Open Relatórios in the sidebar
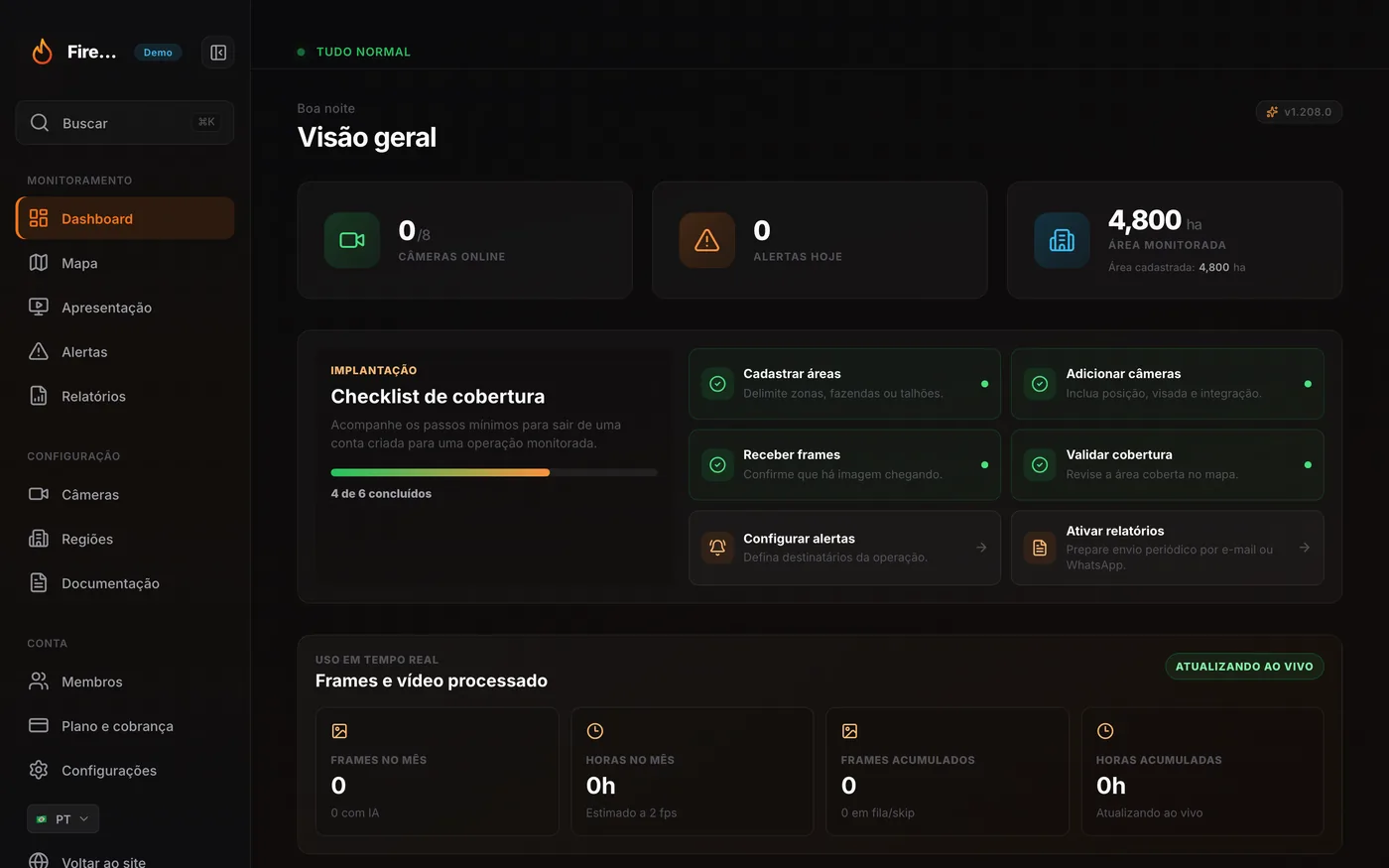Viewport: 1389px width, 868px height. tap(125, 396)
